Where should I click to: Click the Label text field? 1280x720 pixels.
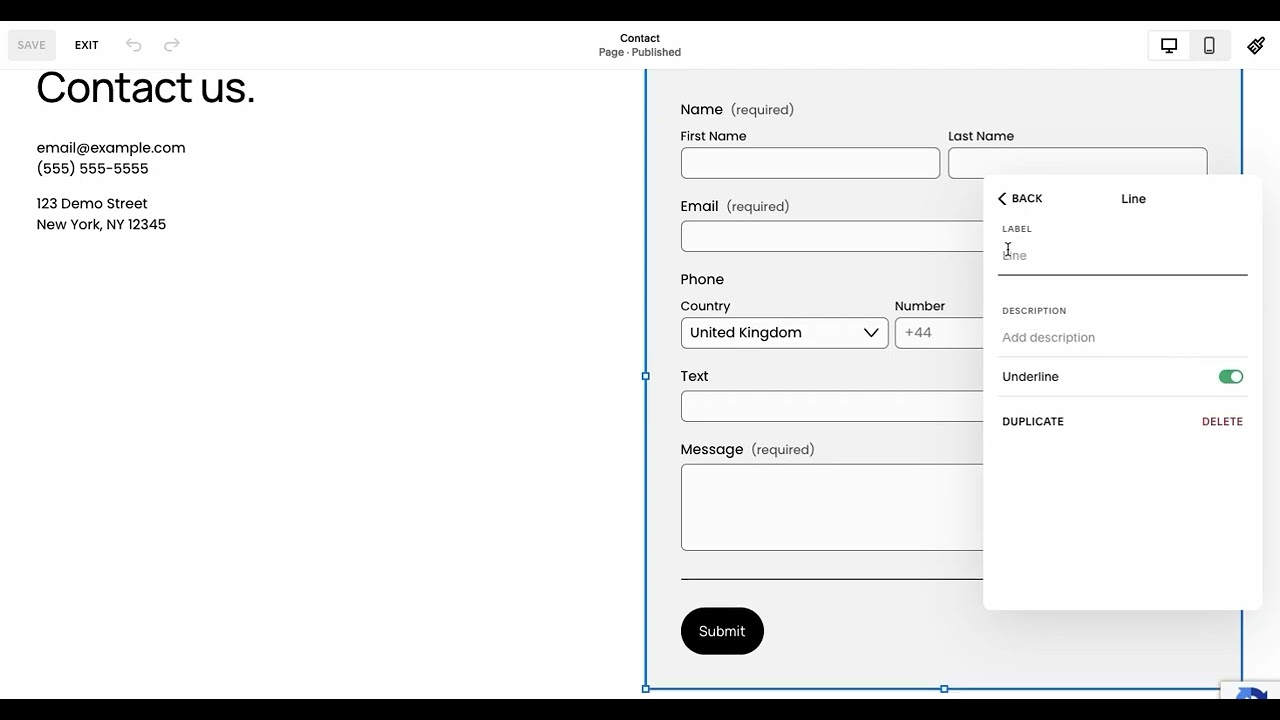tap(1120, 256)
